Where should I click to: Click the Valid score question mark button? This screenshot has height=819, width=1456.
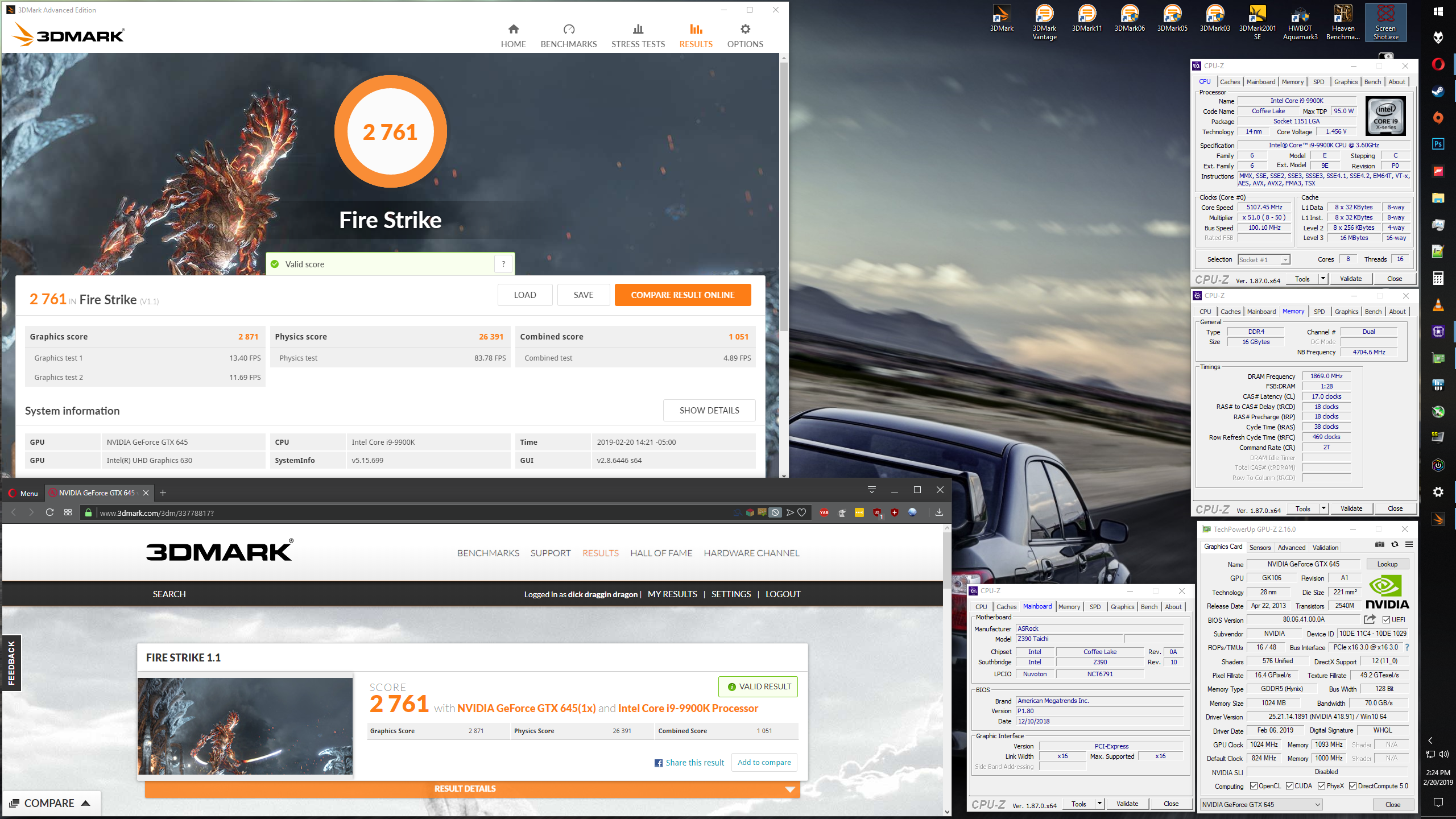503,264
